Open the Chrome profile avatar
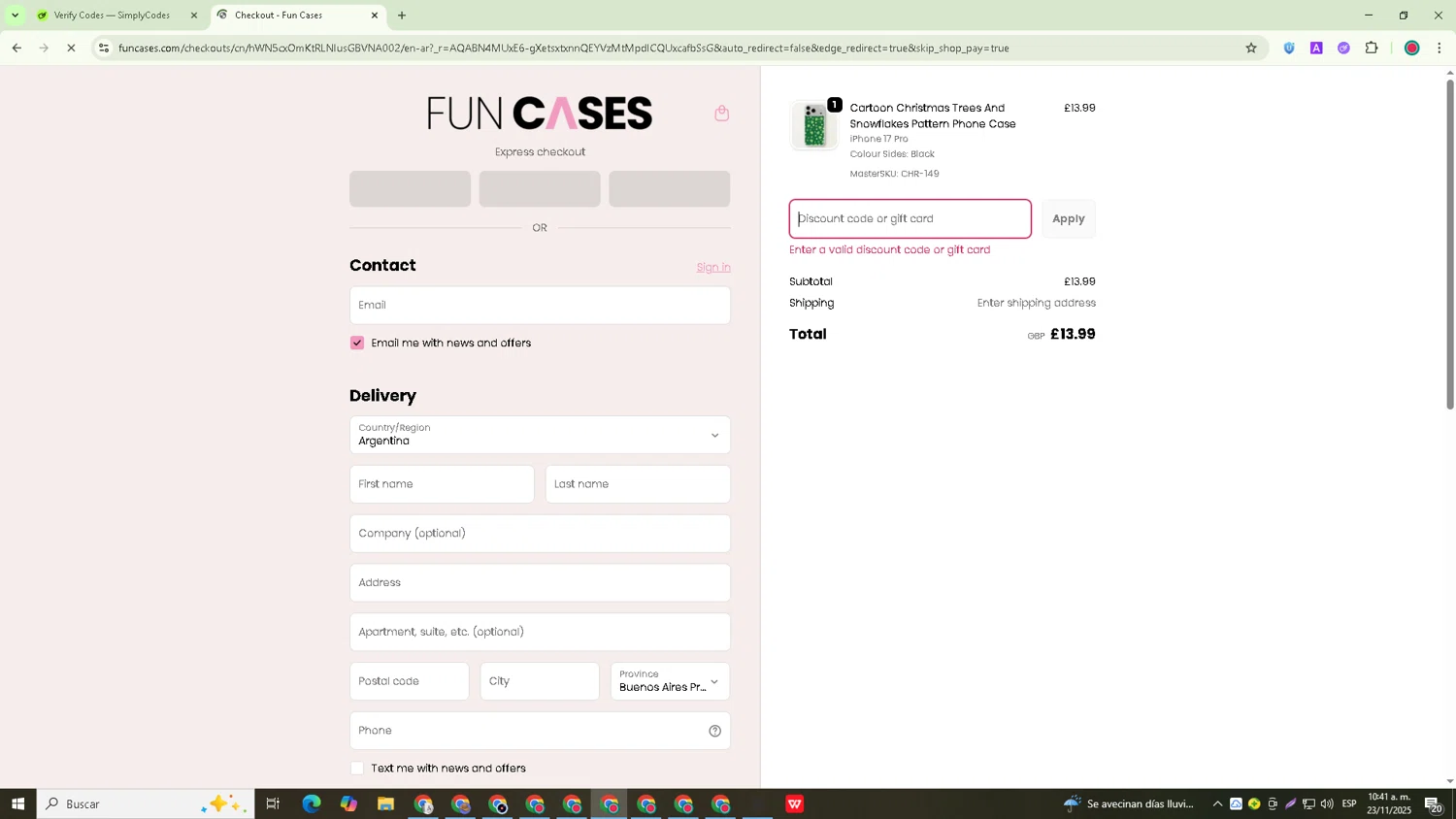This screenshot has height=819, width=1456. click(x=1411, y=48)
